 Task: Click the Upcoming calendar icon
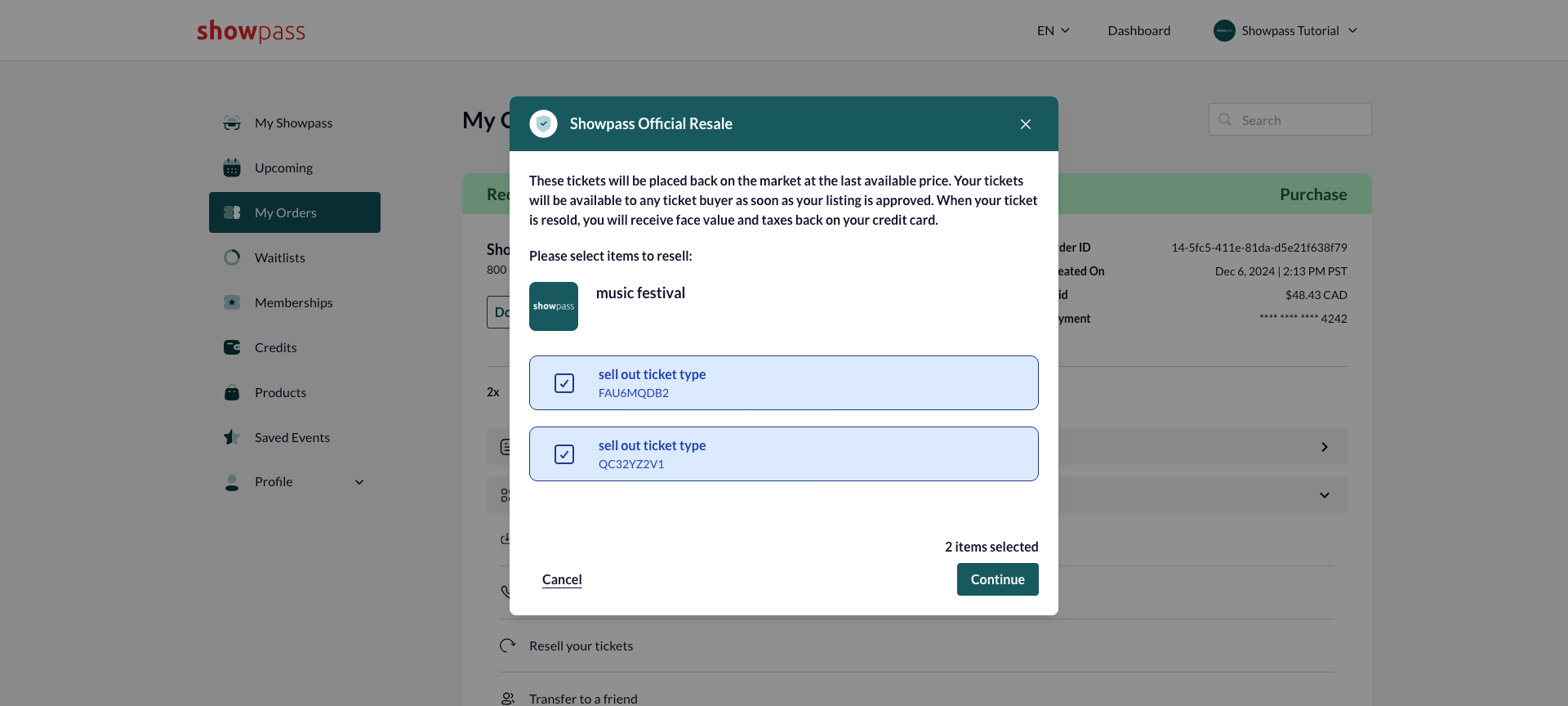pyautogui.click(x=232, y=168)
